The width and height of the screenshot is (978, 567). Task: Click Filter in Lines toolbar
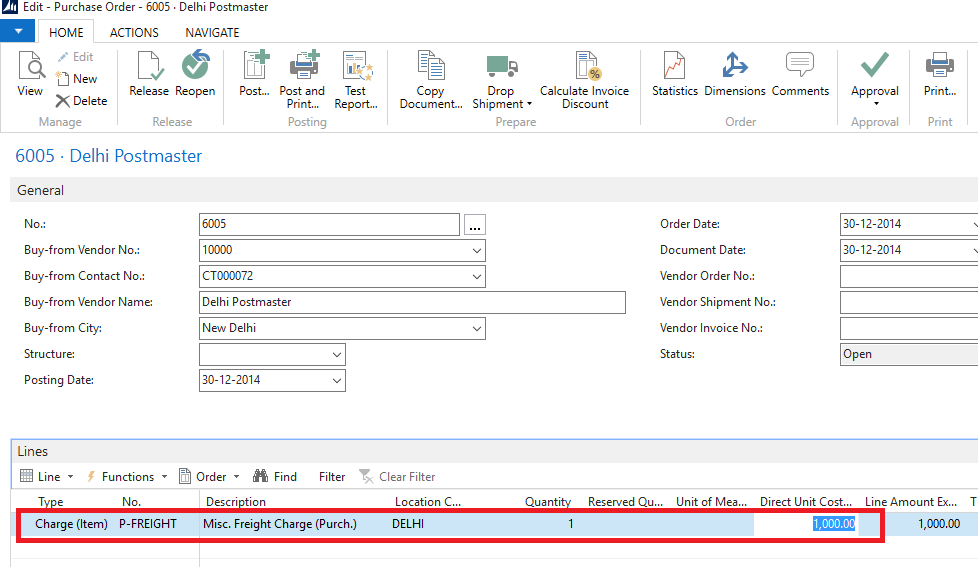tap(332, 477)
